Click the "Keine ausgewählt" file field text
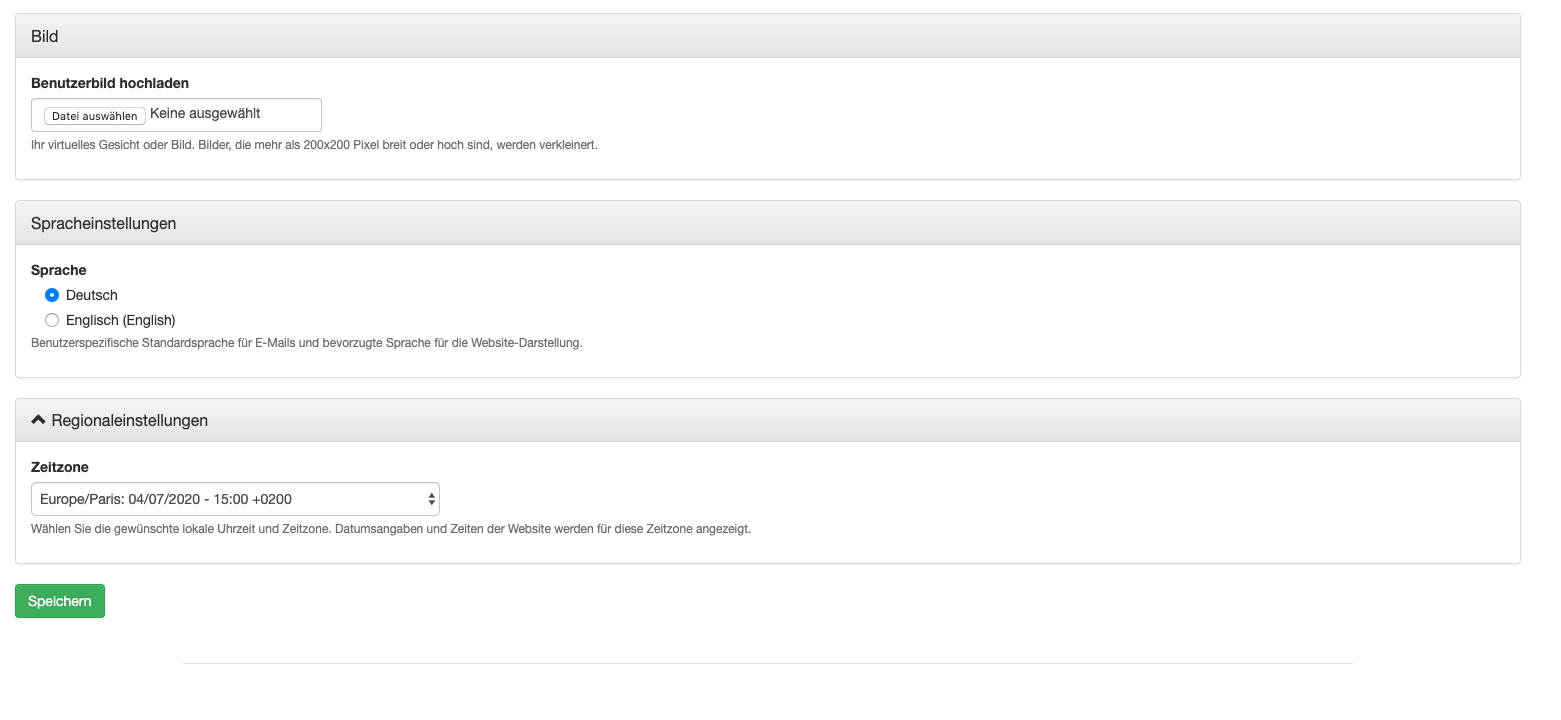Image resolution: width=1561 pixels, height=720 pixels. click(205, 114)
